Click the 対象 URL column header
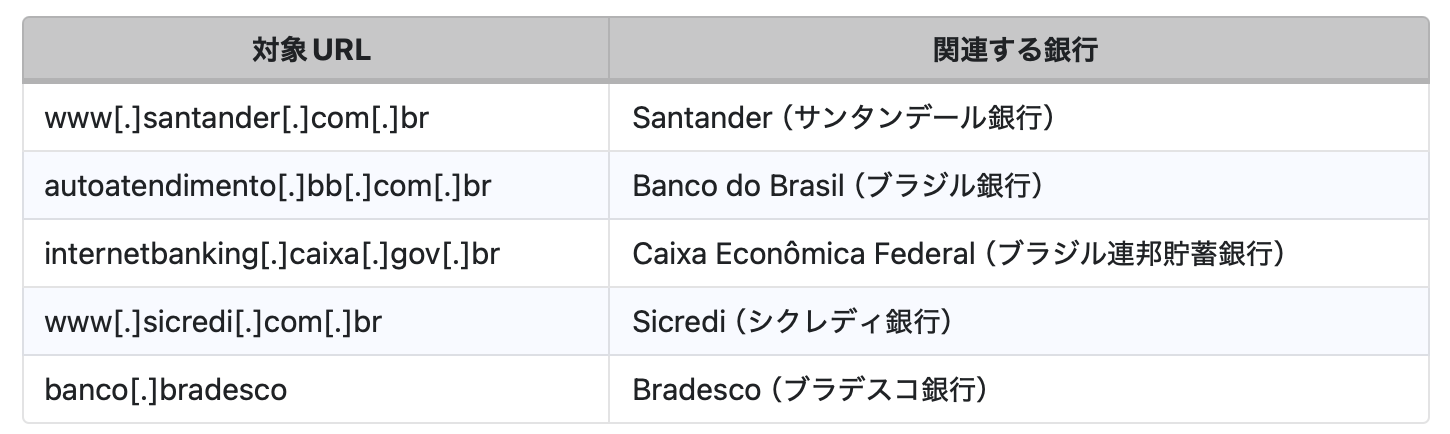 click(x=312, y=50)
